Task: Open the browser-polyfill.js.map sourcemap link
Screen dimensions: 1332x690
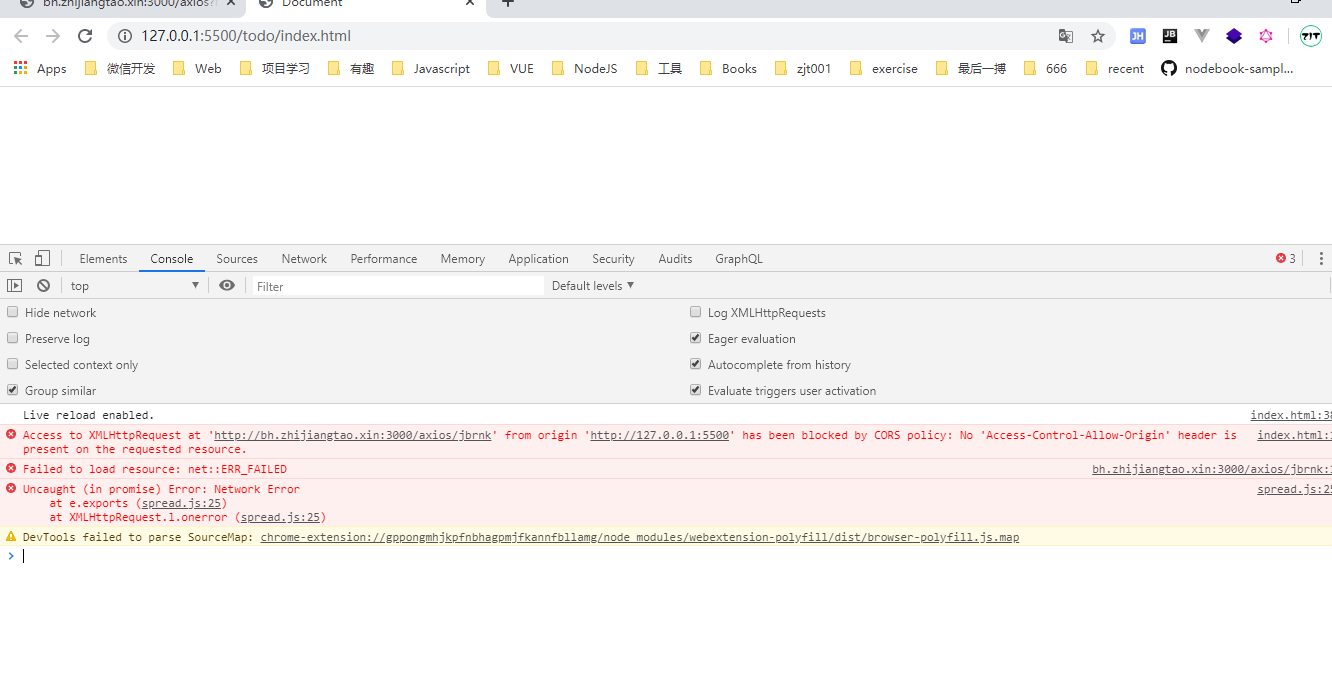Action: coord(640,537)
